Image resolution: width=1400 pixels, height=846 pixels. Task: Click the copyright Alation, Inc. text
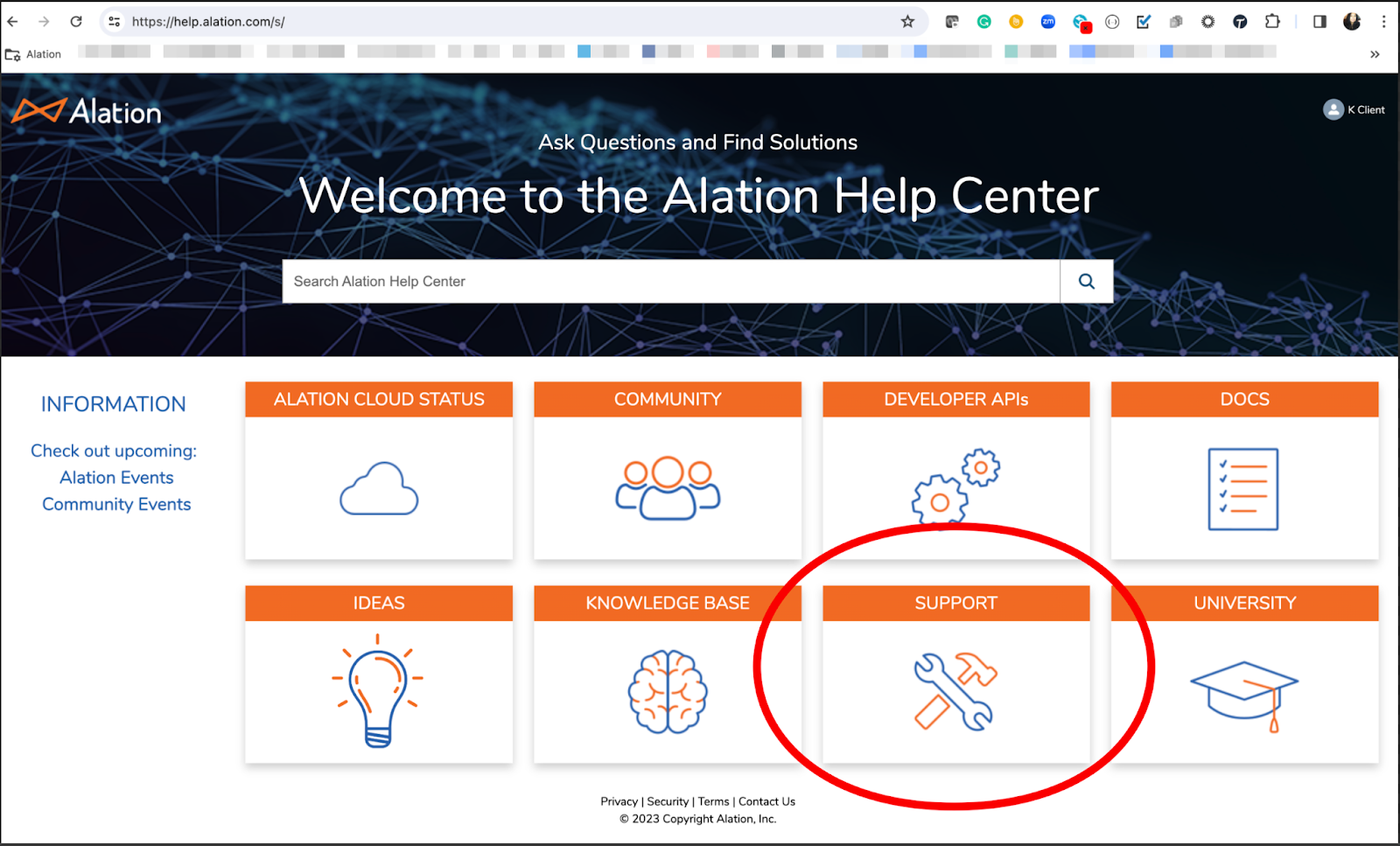pos(698,819)
